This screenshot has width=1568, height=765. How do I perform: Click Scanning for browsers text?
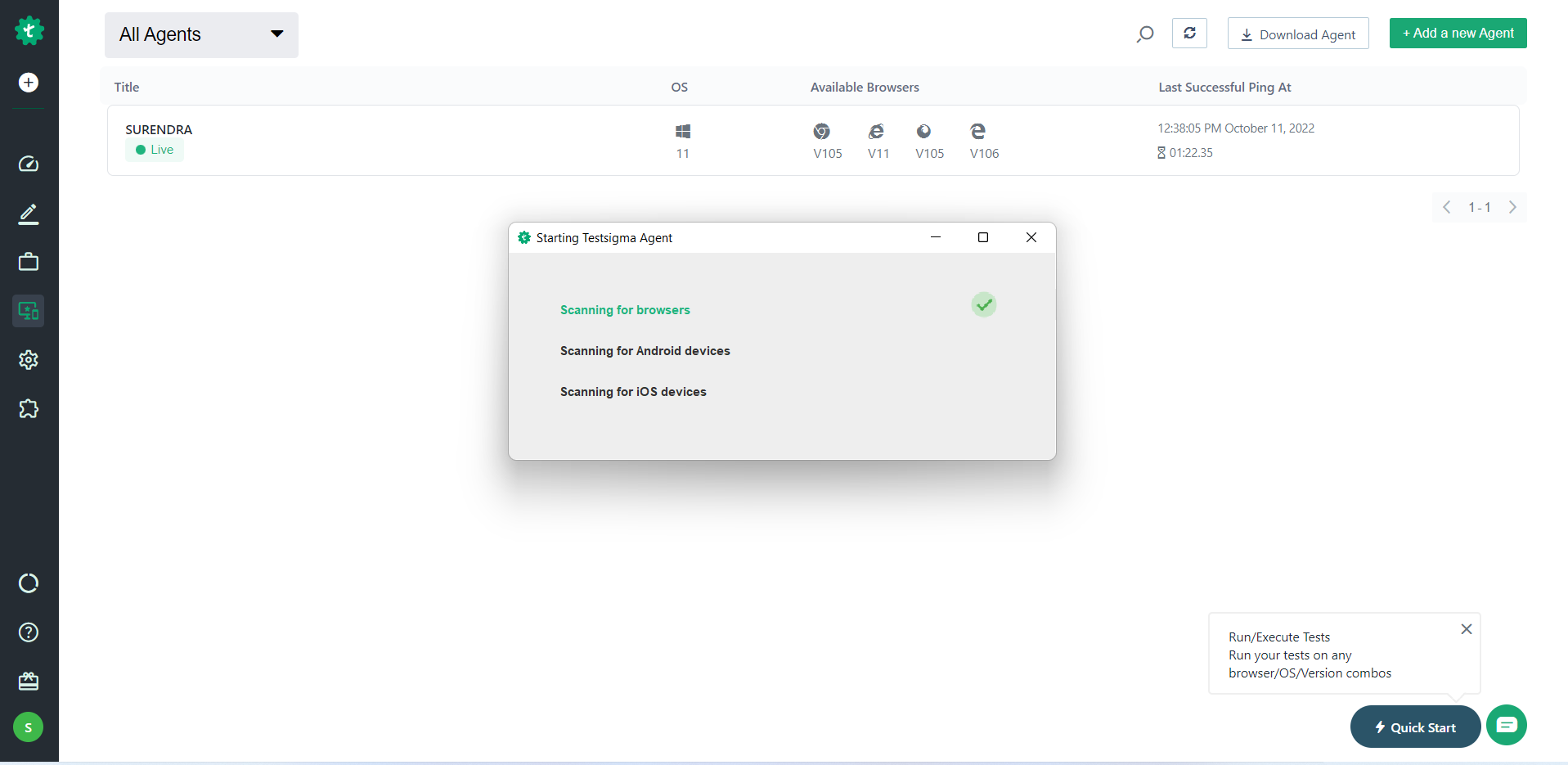(x=625, y=310)
